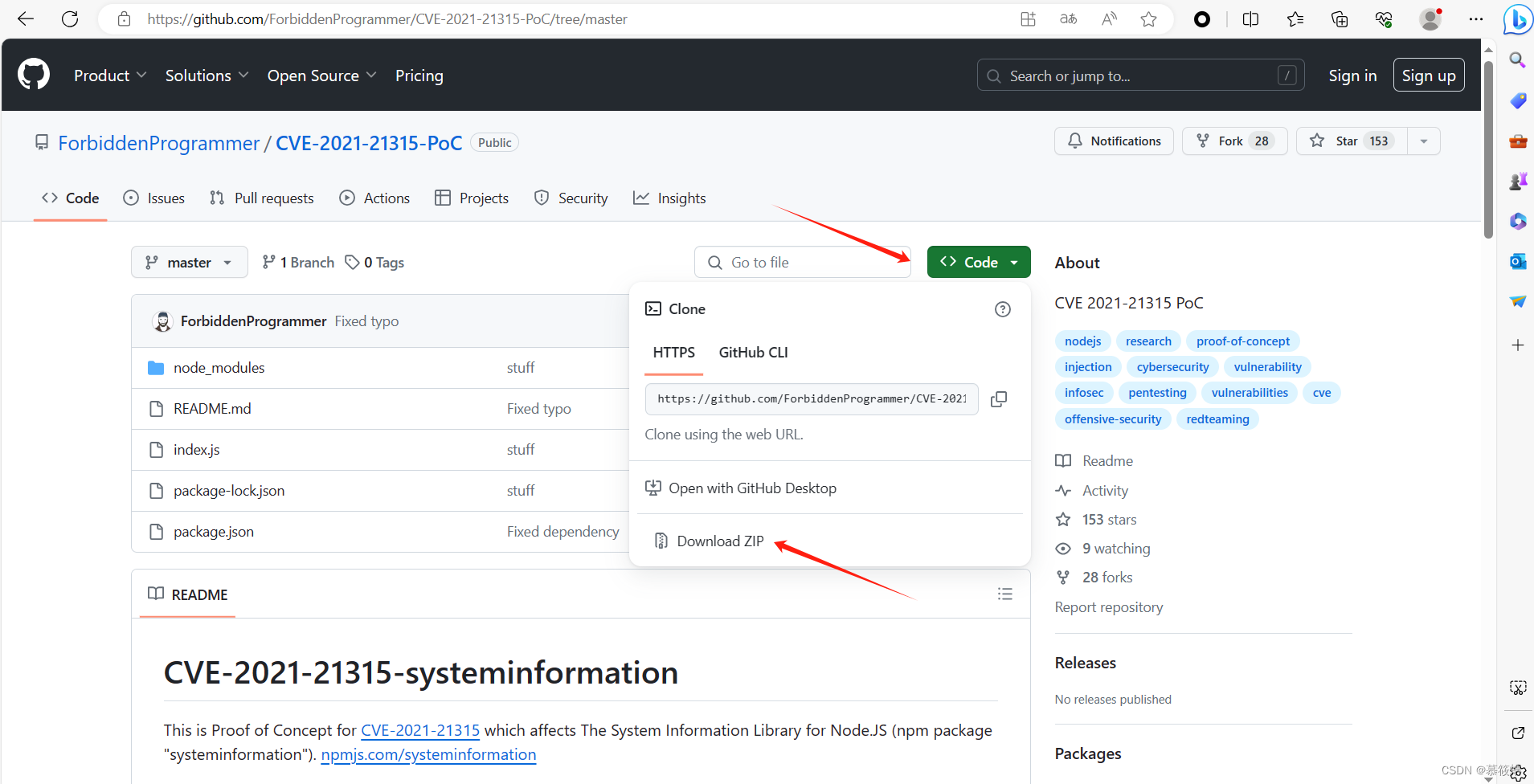
Task: Open the master branch dropdown
Action: (189, 262)
